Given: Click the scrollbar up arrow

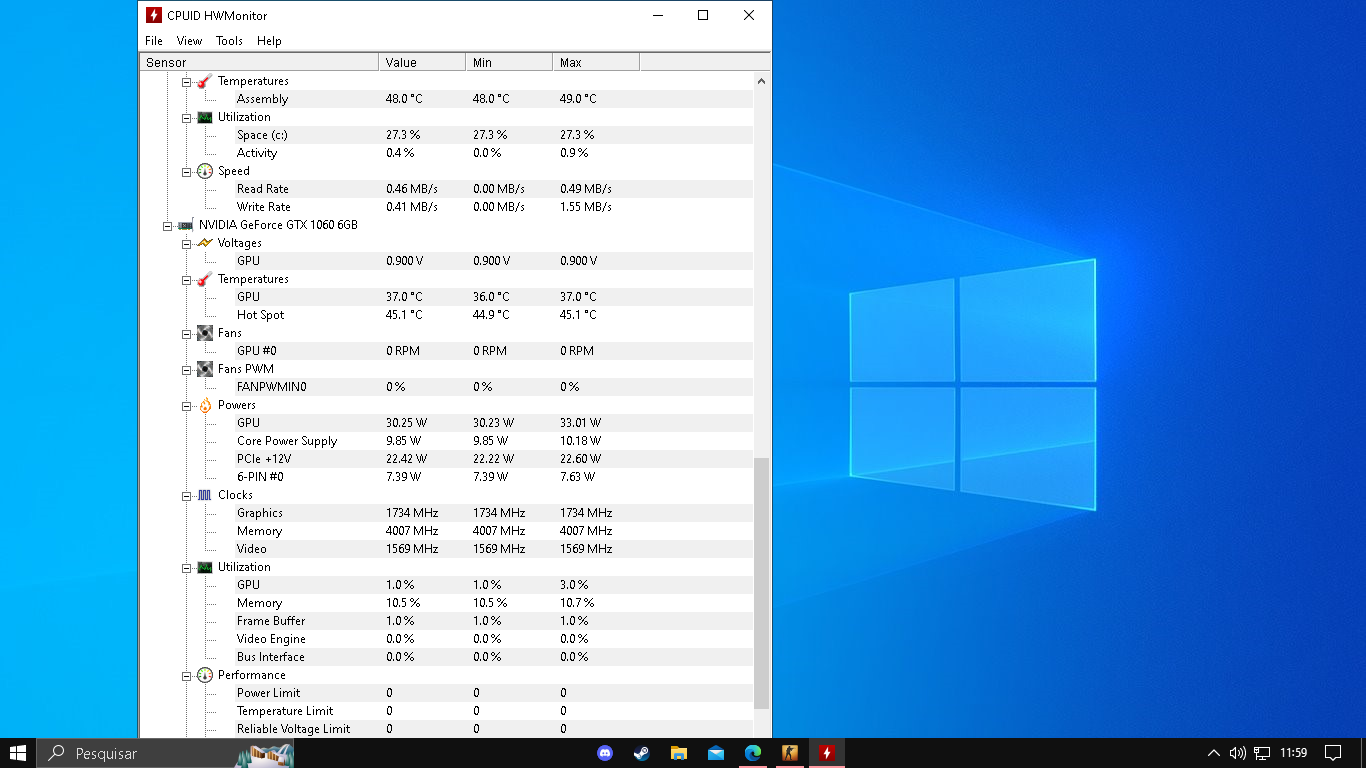Looking at the screenshot, I should 761,81.
